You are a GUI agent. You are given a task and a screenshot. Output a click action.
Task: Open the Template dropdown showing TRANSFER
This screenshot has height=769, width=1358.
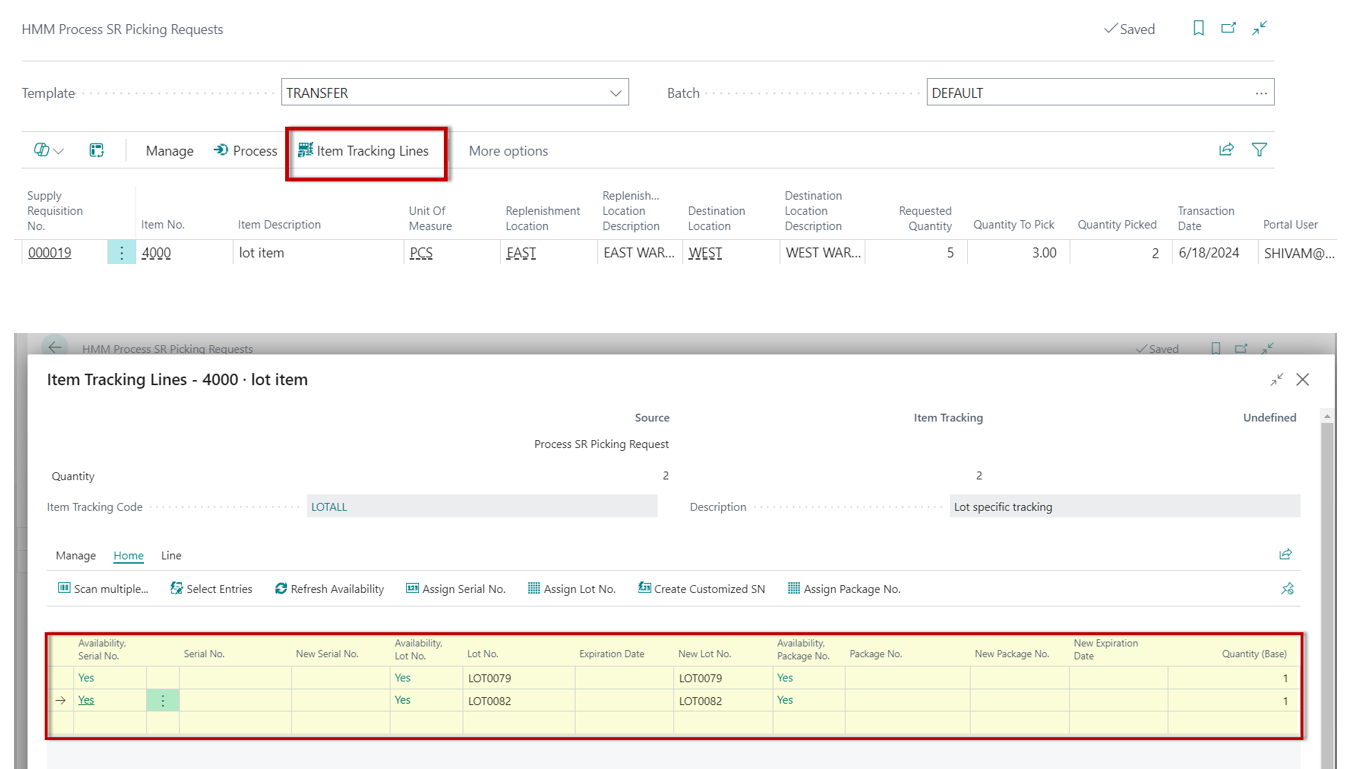pos(615,93)
